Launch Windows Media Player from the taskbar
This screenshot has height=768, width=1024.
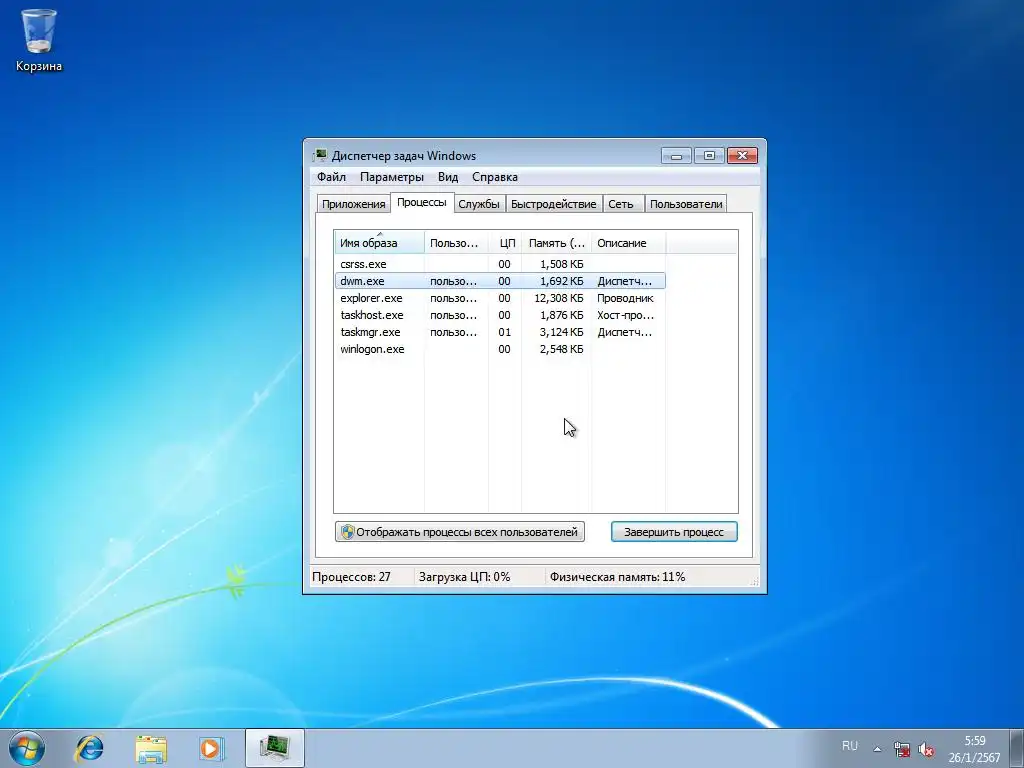coord(211,748)
